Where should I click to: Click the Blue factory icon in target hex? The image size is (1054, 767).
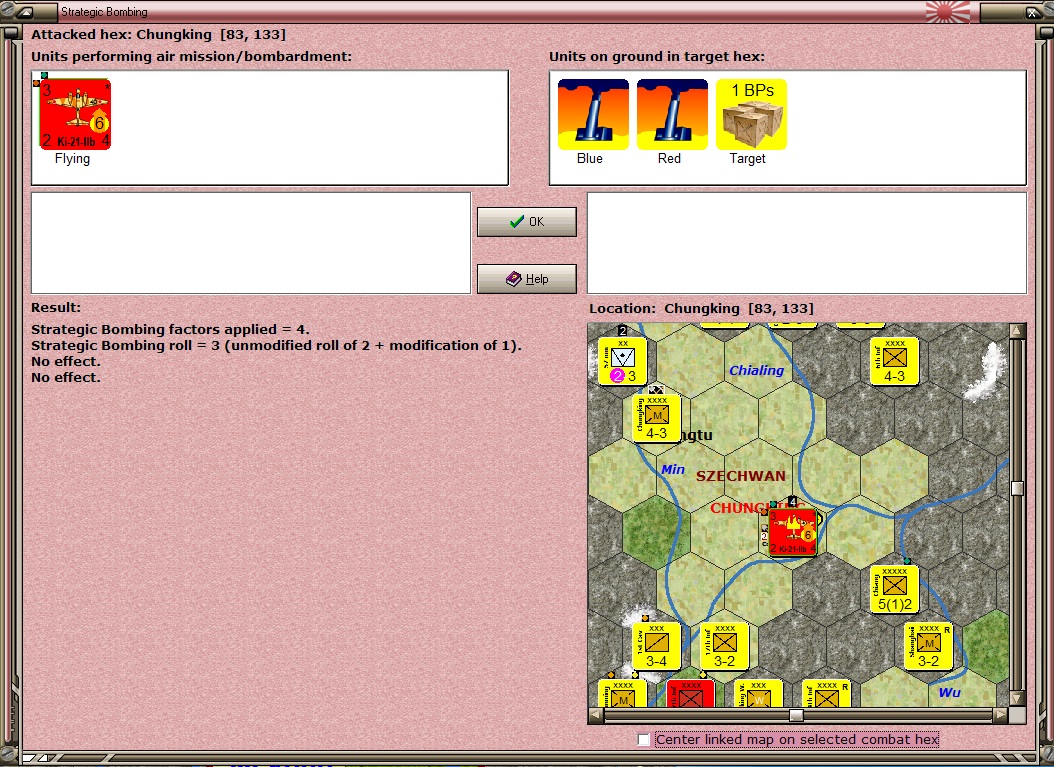coord(593,114)
